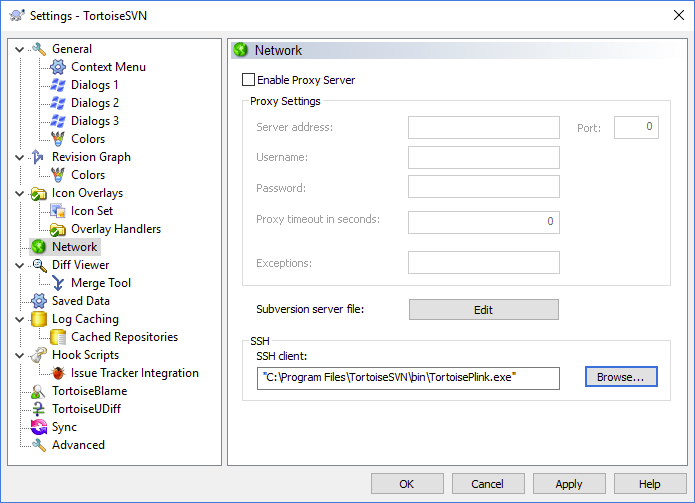Enable the Proxy Server checkbox
The image size is (695, 503).
[x=249, y=80]
